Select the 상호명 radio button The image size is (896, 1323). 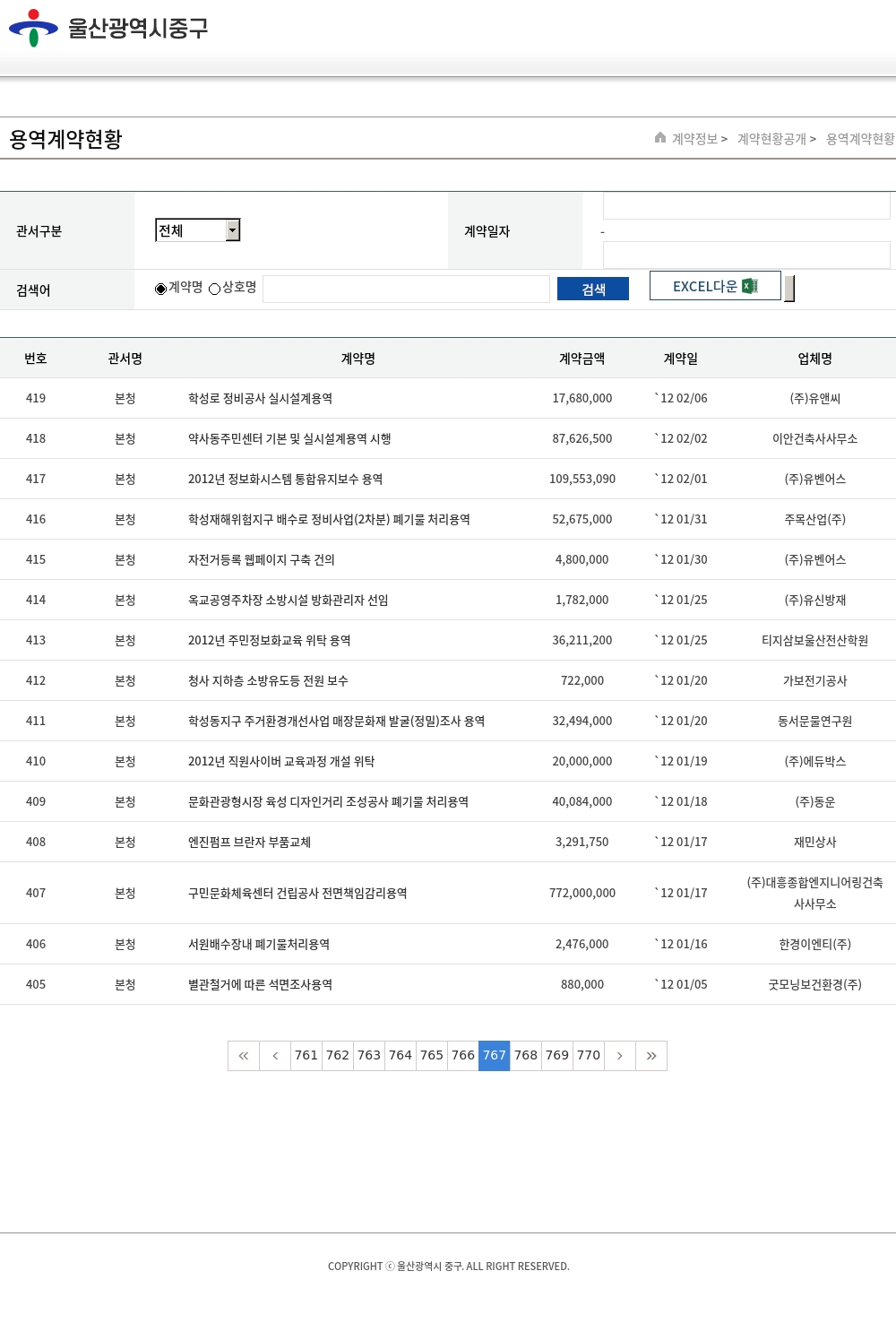pyautogui.click(x=215, y=289)
